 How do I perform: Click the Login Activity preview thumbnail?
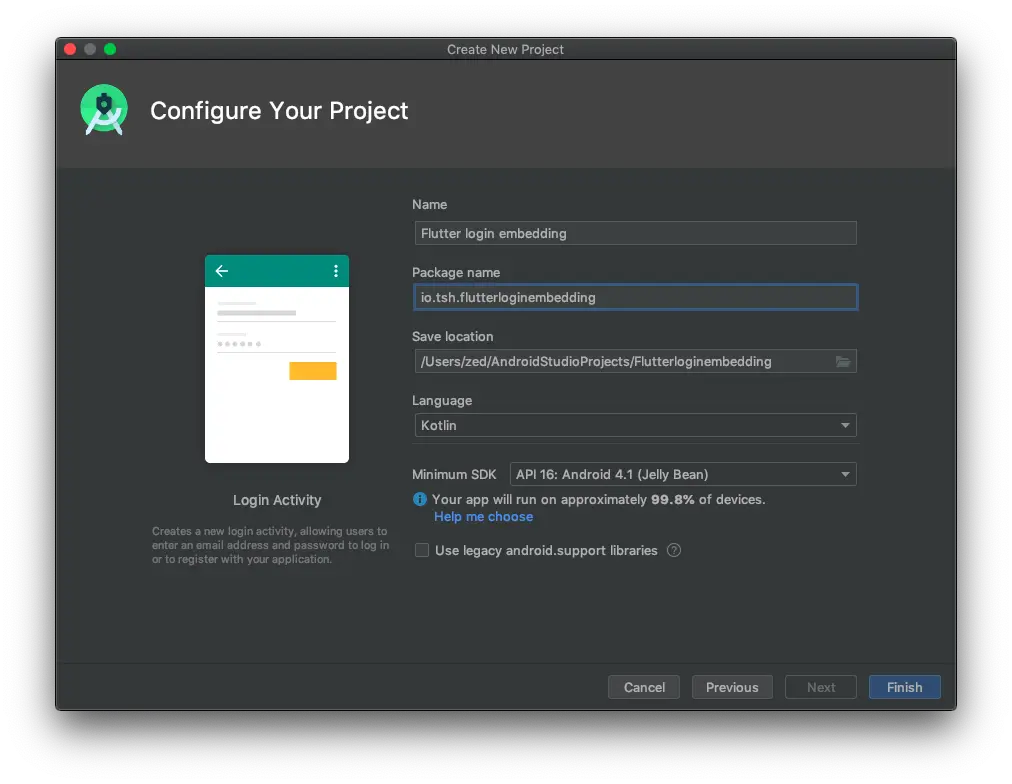(277, 358)
